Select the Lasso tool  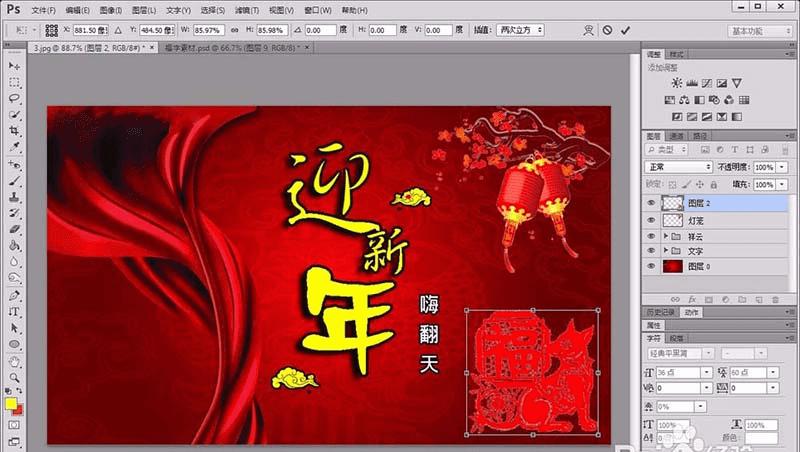pos(14,98)
